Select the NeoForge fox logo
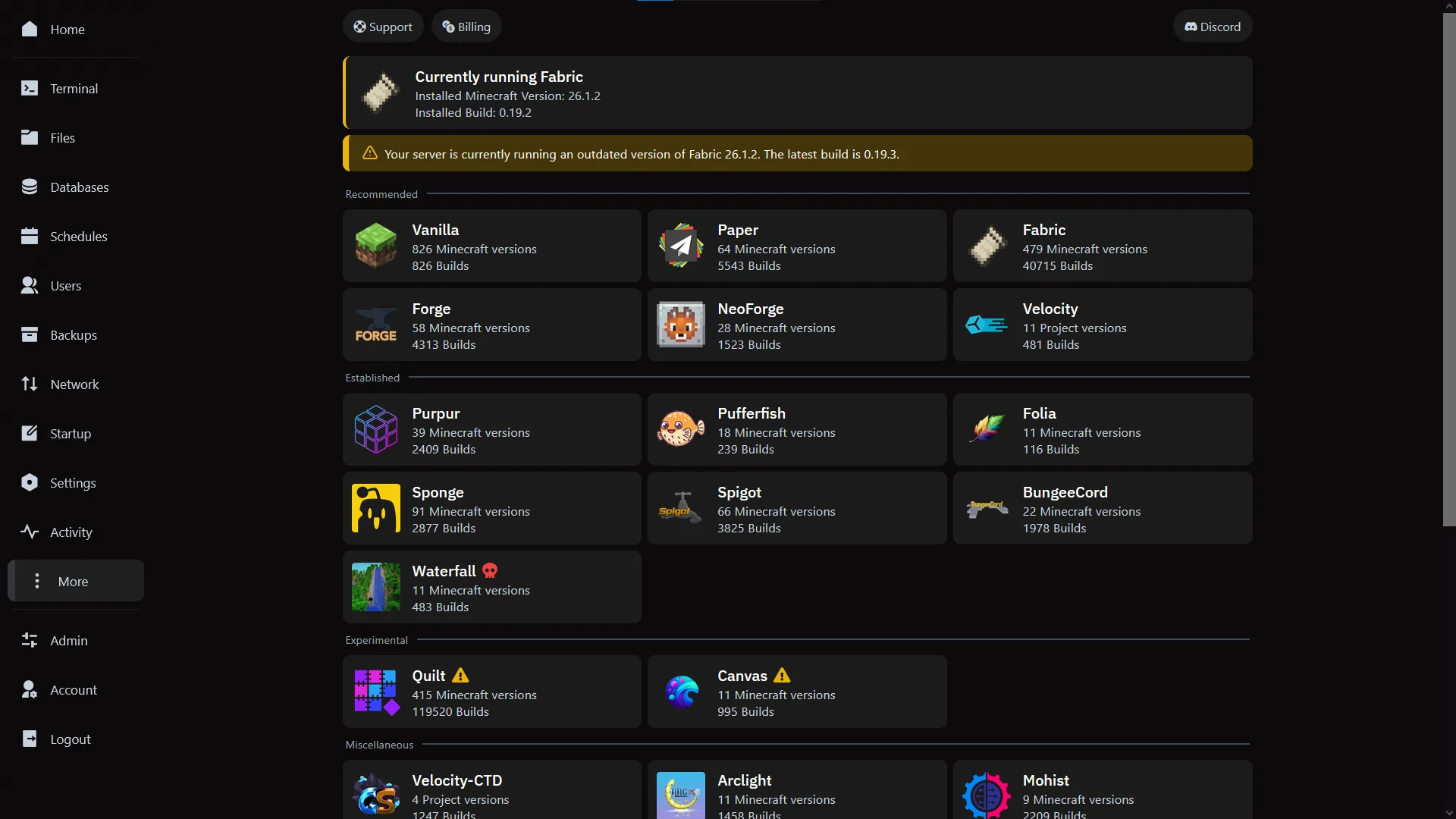 pos(681,325)
